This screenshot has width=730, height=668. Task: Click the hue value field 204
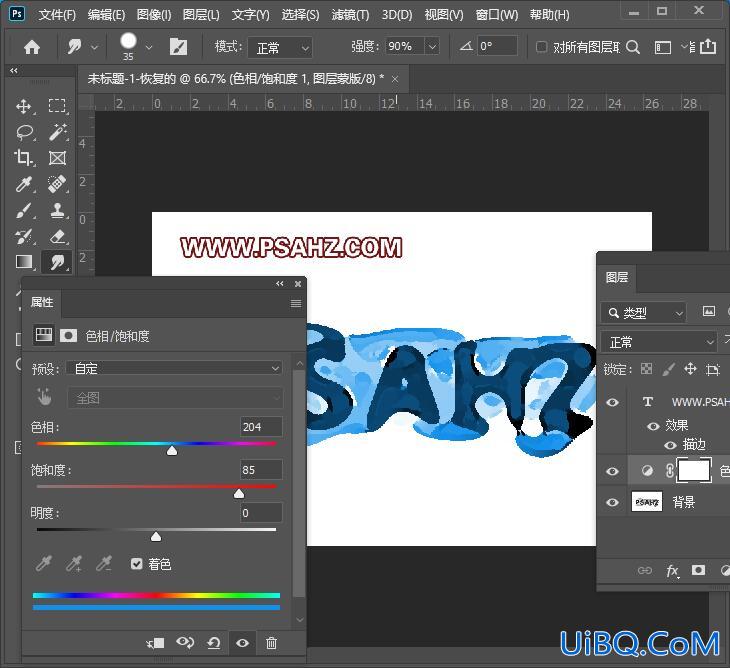261,427
